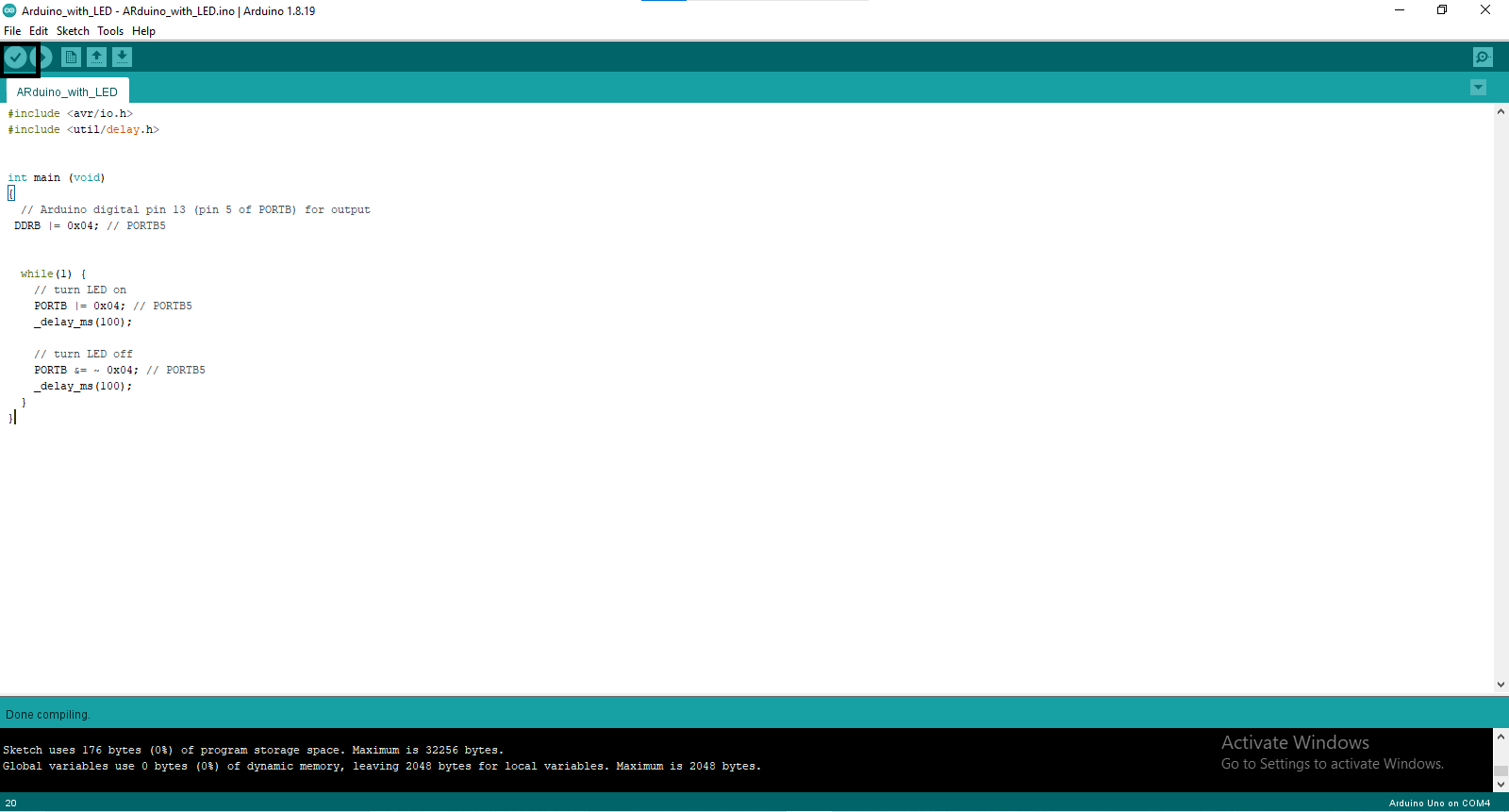Restore down the Arduino IDE window
Image resolution: width=1509 pixels, height=812 pixels.
tap(1442, 10)
